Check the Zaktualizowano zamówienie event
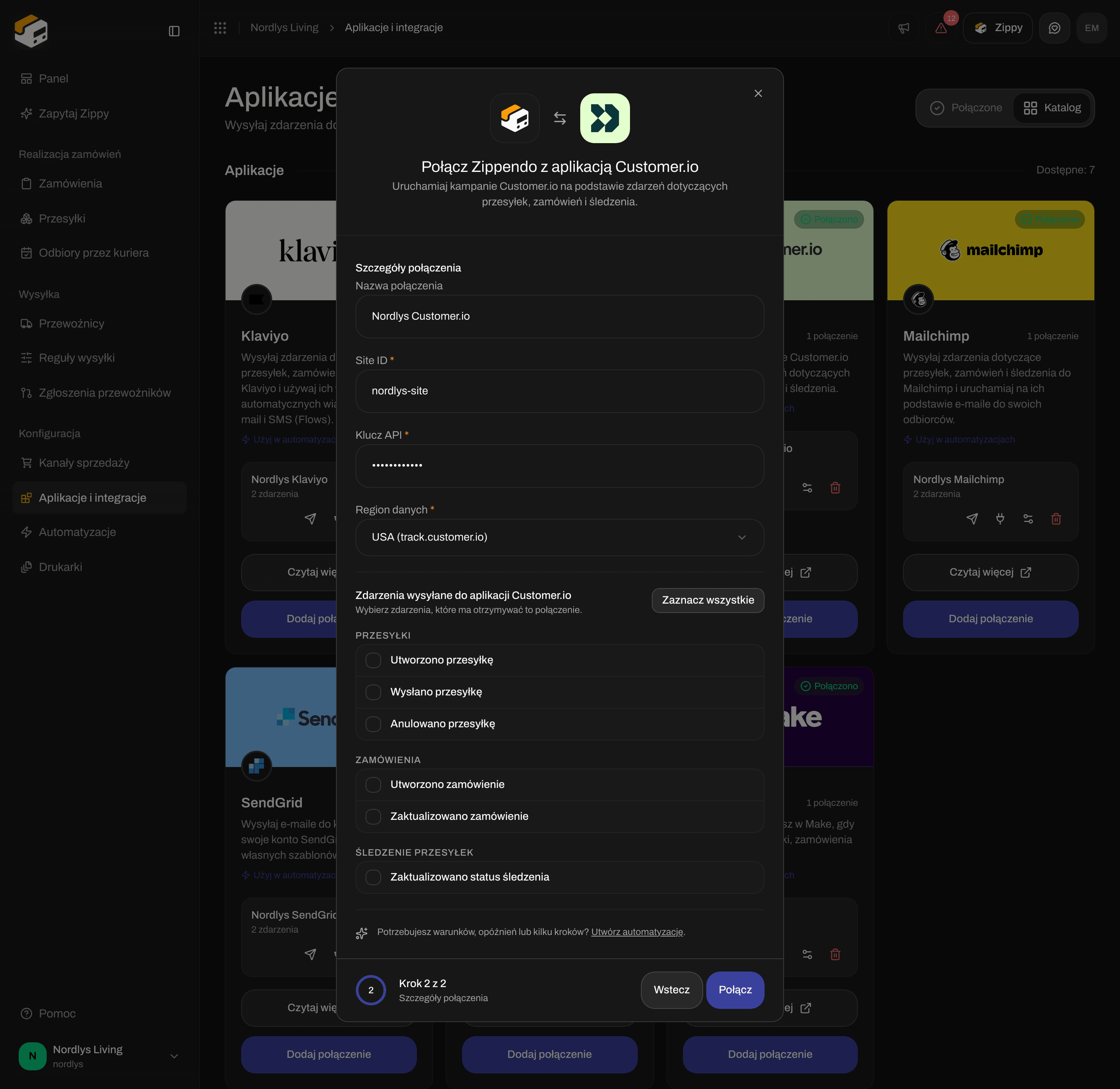The image size is (1120, 1089). click(373, 817)
